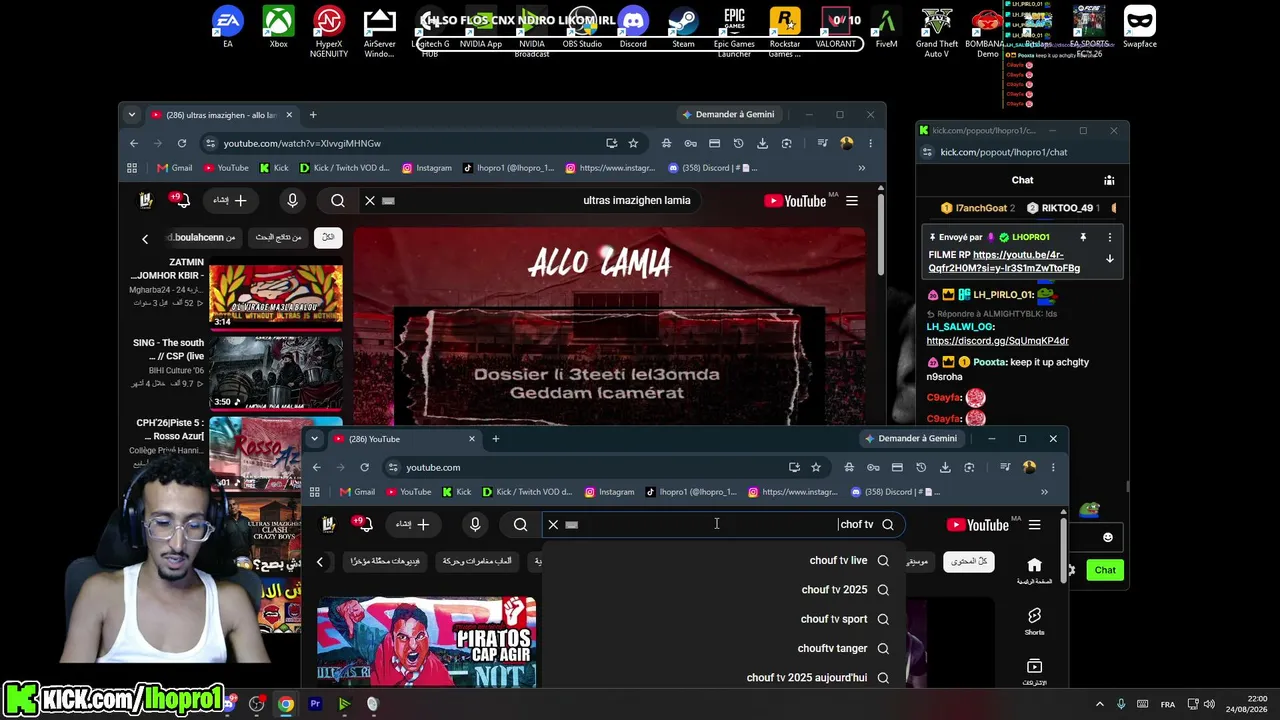Click the green Chat send button

click(1105, 570)
